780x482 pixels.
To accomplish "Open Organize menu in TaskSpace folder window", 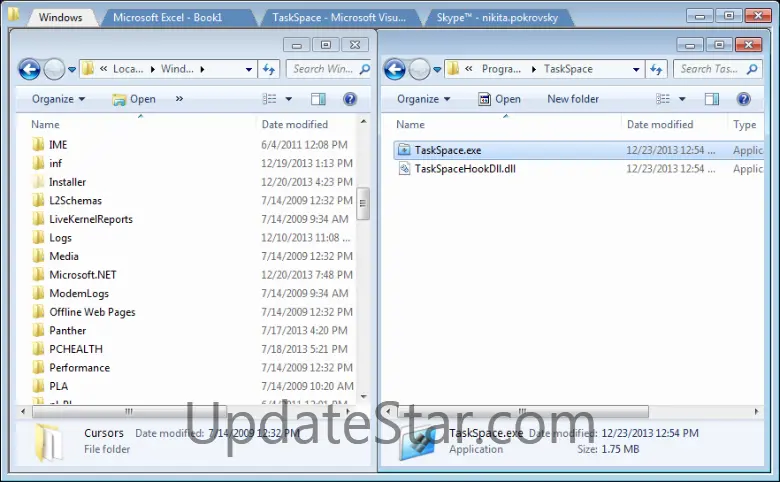I will point(424,99).
